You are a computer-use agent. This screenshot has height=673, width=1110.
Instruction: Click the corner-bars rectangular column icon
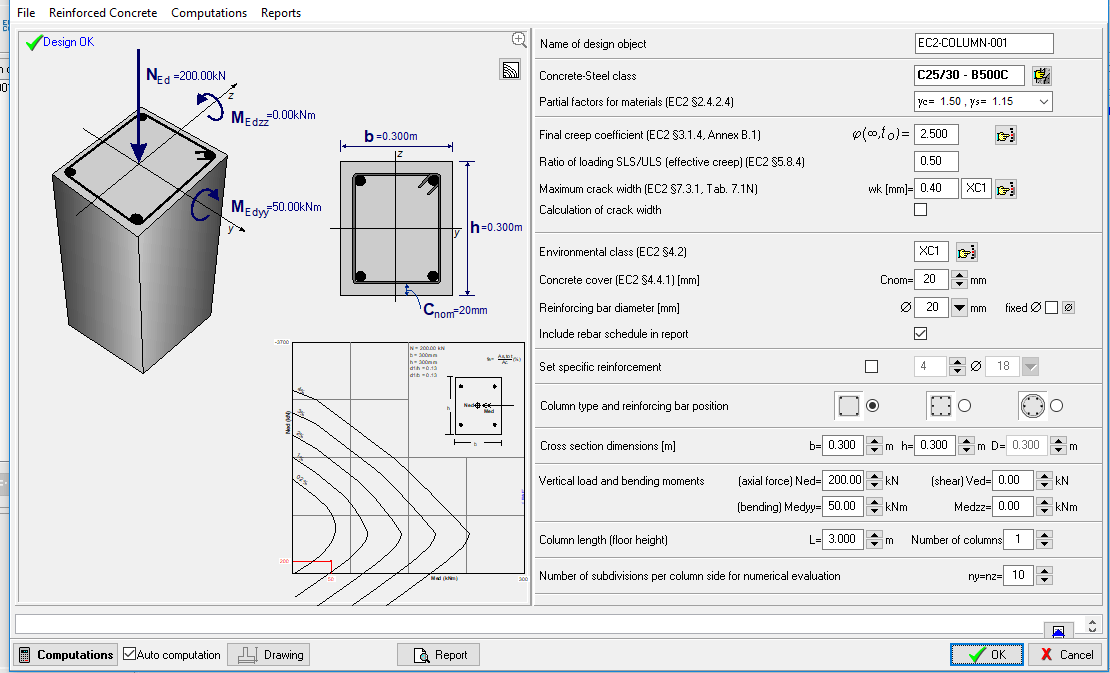(x=849, y=405)
